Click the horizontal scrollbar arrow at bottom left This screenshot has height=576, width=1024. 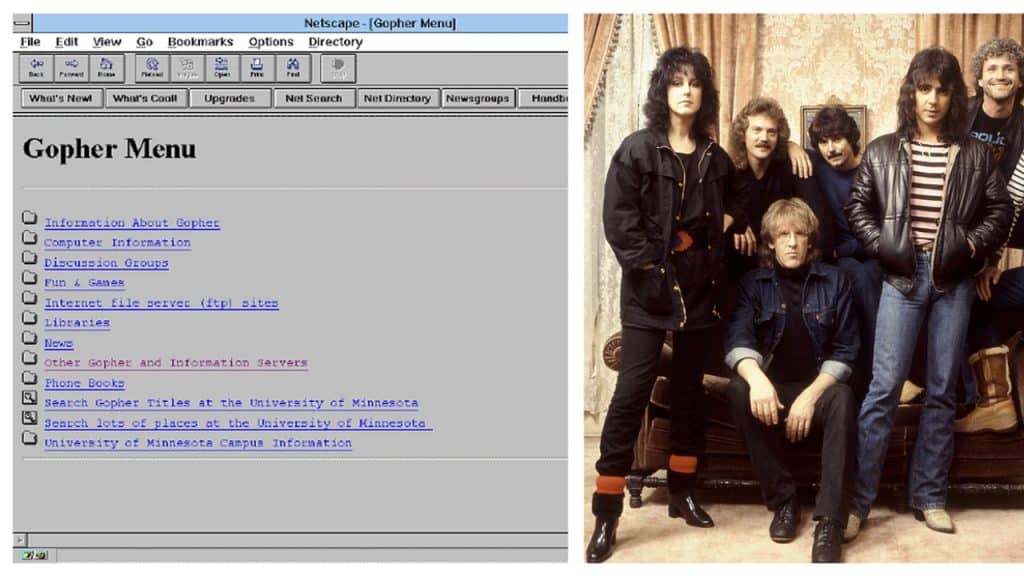pyautogui.click(x=20, y=540)
